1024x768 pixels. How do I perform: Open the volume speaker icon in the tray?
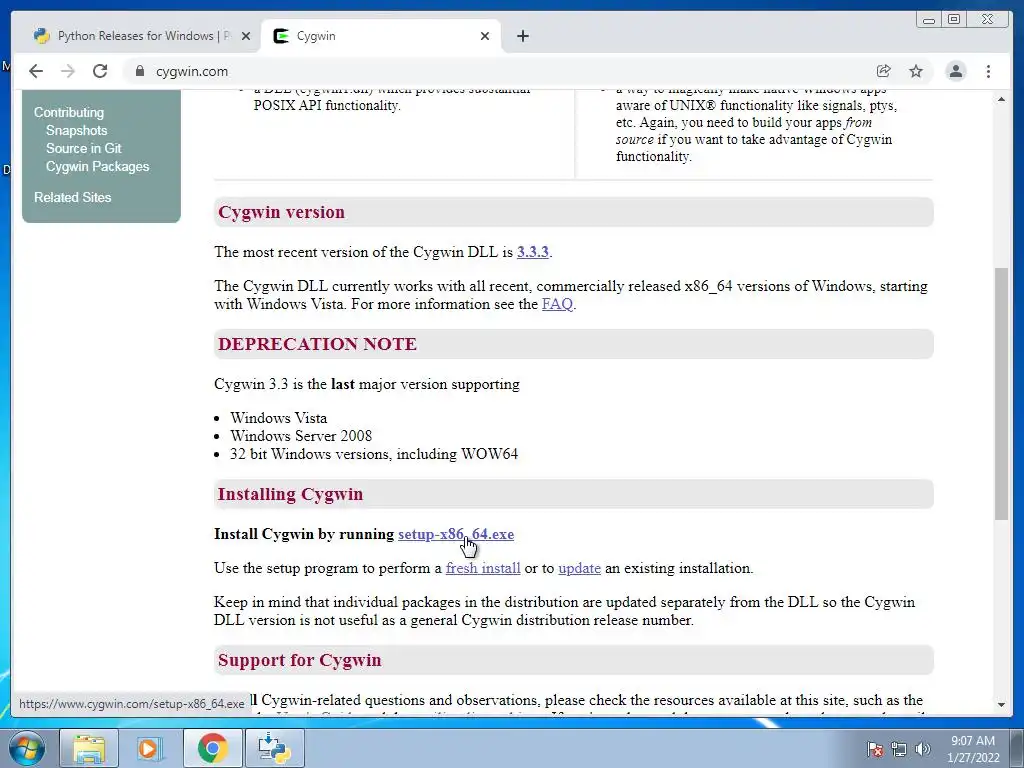(x=922, y=750)
